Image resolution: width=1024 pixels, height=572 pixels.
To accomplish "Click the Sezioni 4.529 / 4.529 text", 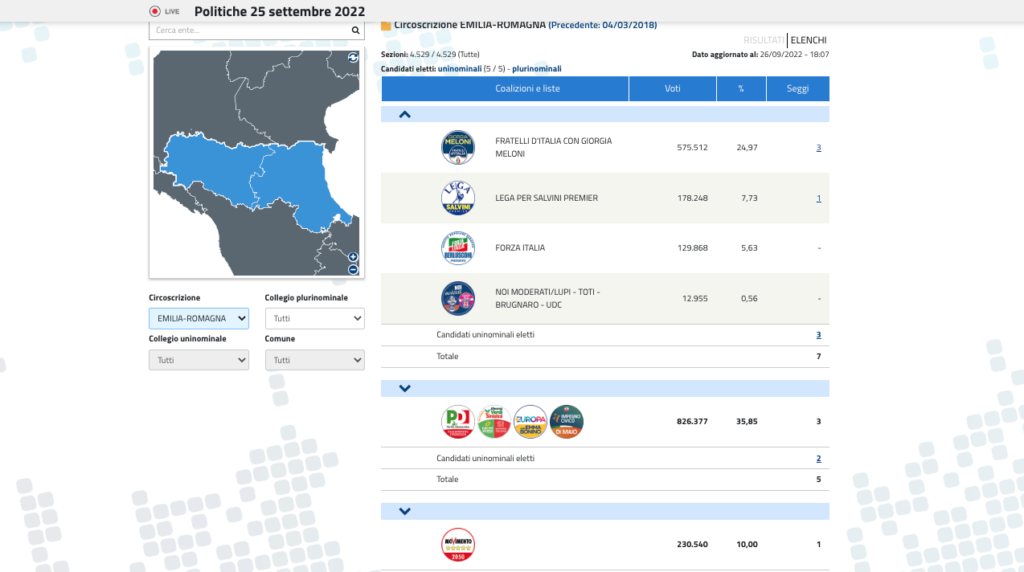I will point(430,54).
